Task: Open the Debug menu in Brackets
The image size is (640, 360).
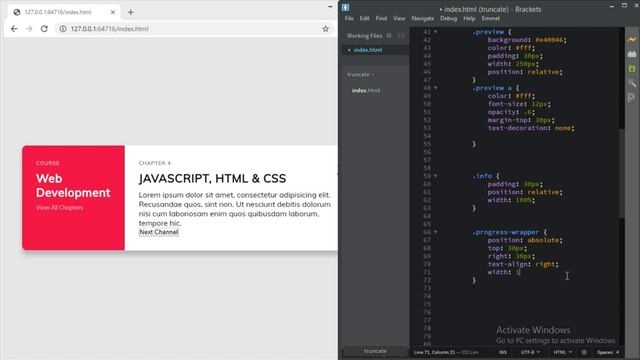Action: click(448, 18)
